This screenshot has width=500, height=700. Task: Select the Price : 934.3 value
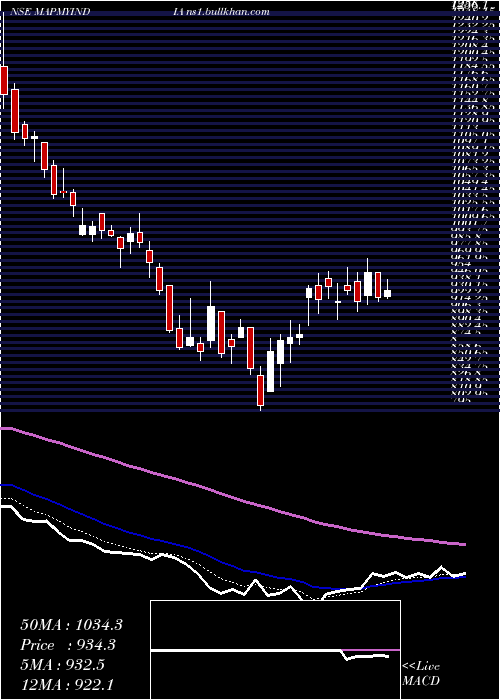68,645
